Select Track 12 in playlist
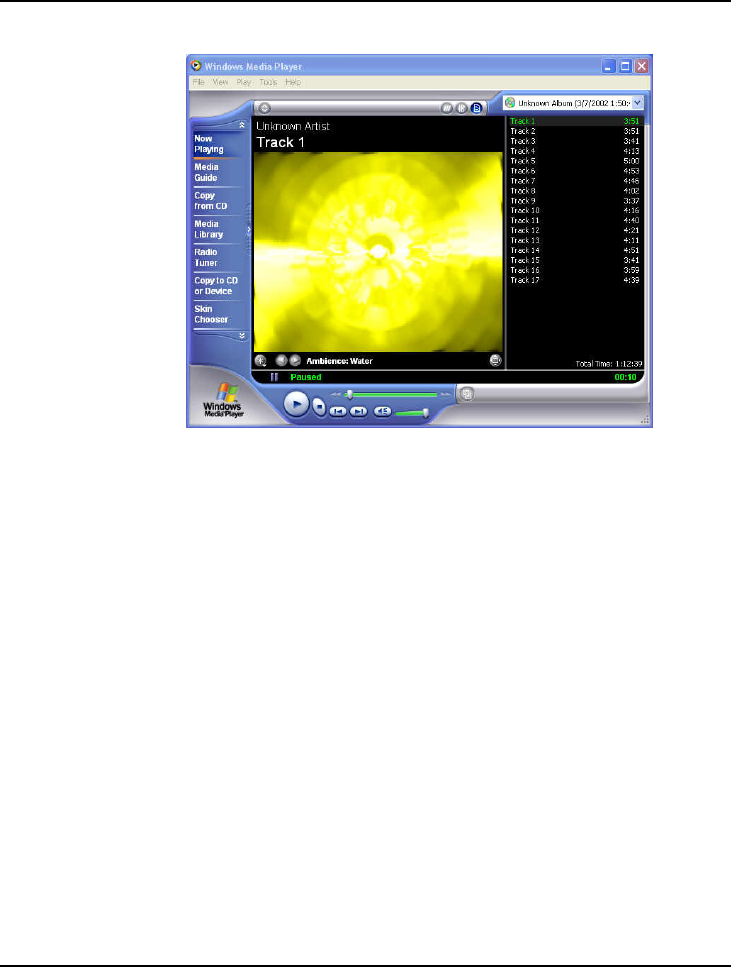The height and width of the screenshot is (967, 731). pos(574,230)
